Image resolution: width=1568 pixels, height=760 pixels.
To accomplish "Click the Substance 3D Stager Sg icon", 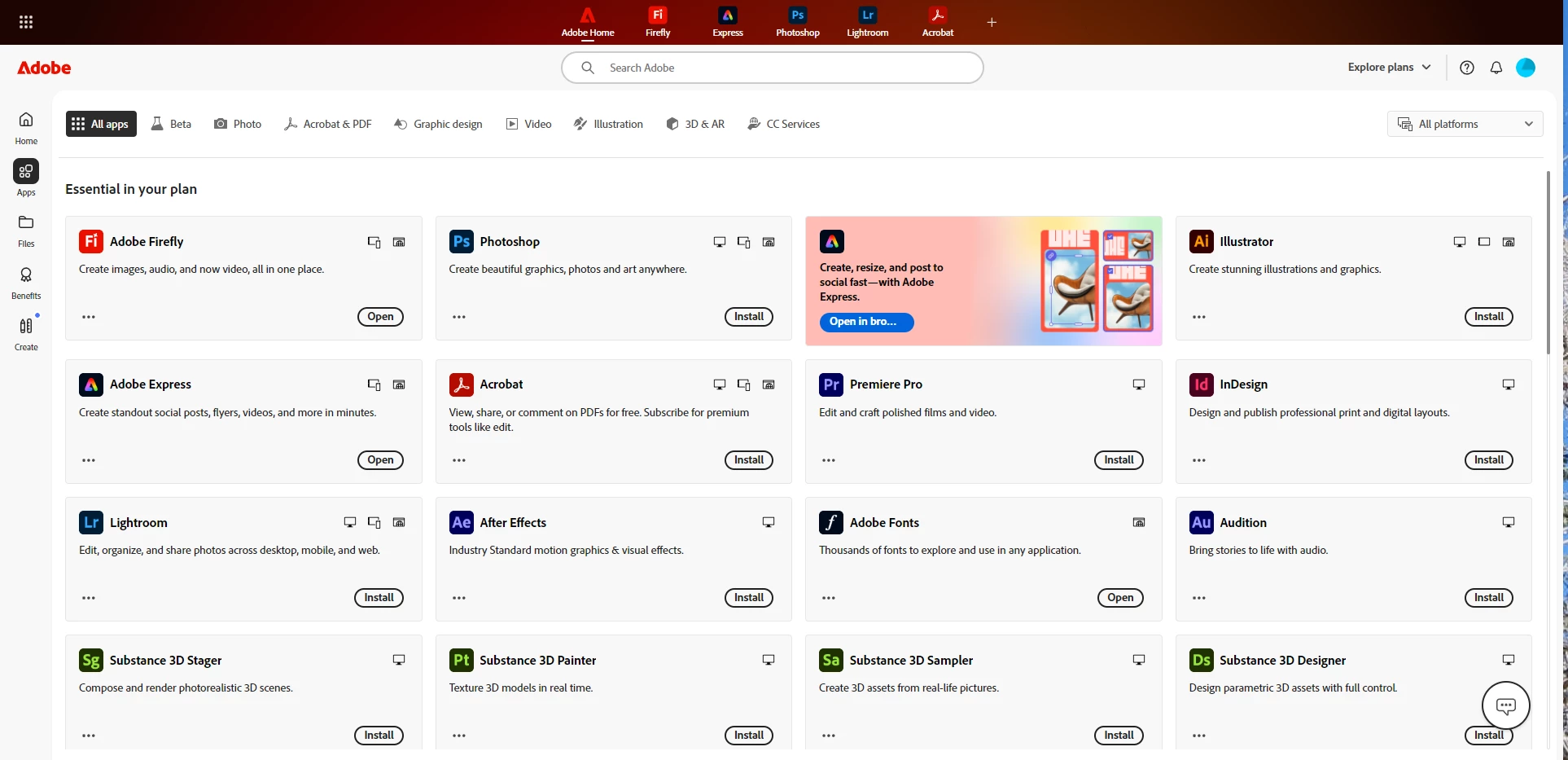I will tap(91, 660).
